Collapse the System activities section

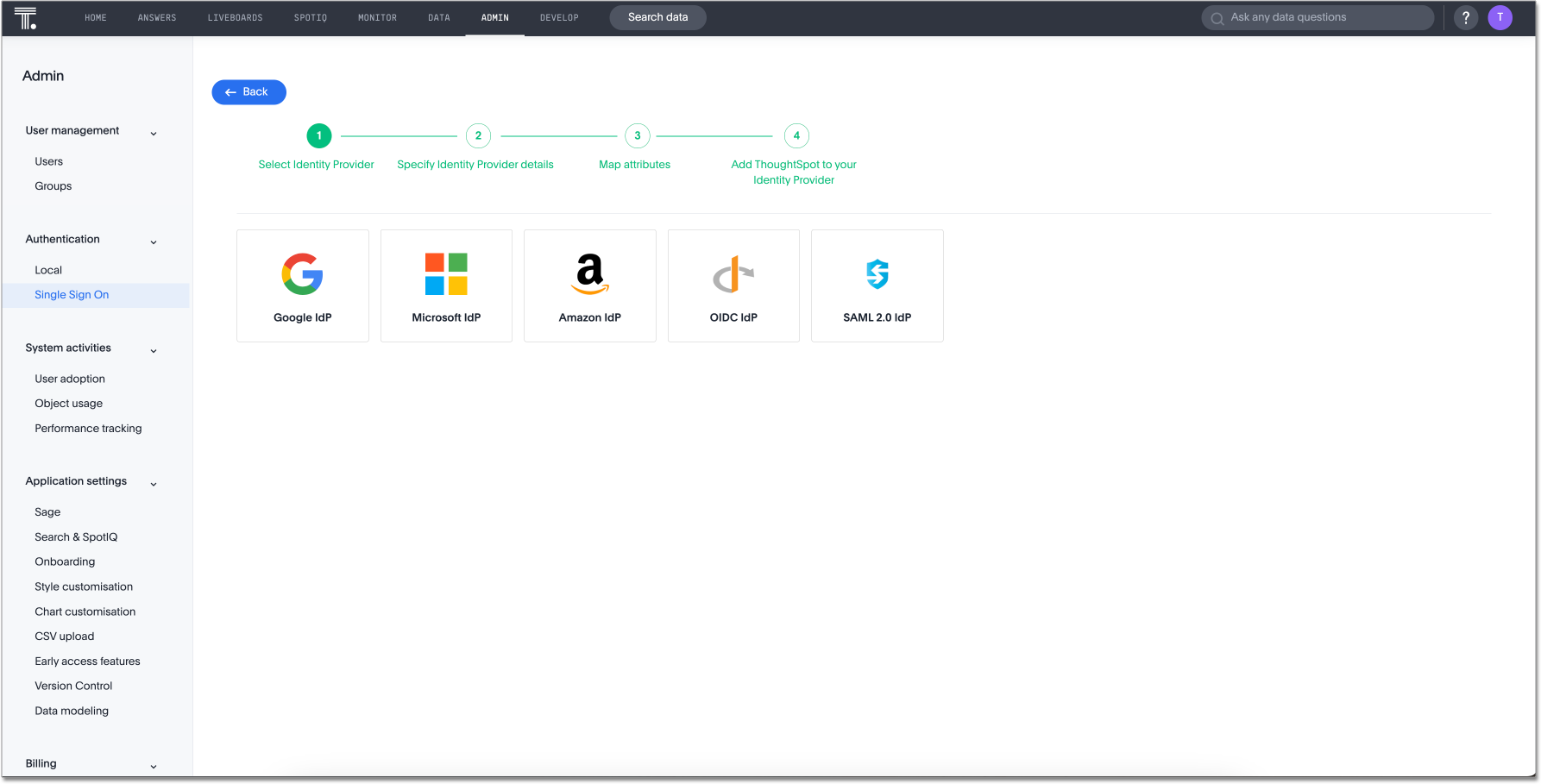click(x=154, y=350)
